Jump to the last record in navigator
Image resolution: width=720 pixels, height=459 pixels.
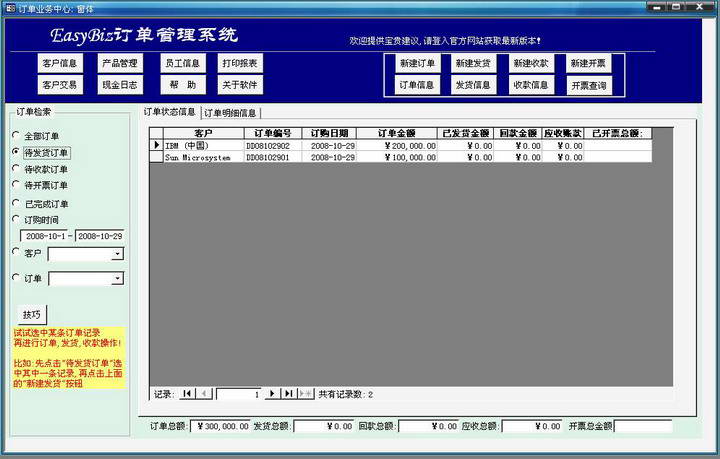[x=288, y=394]
